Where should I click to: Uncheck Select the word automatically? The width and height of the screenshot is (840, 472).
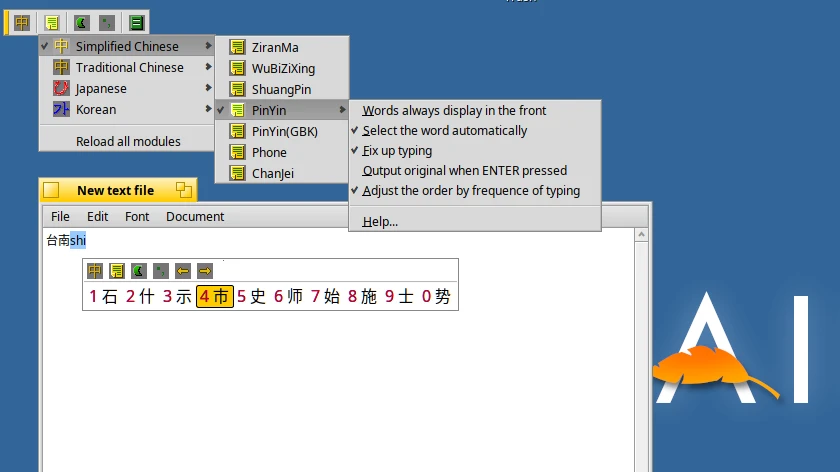point(444,131)
